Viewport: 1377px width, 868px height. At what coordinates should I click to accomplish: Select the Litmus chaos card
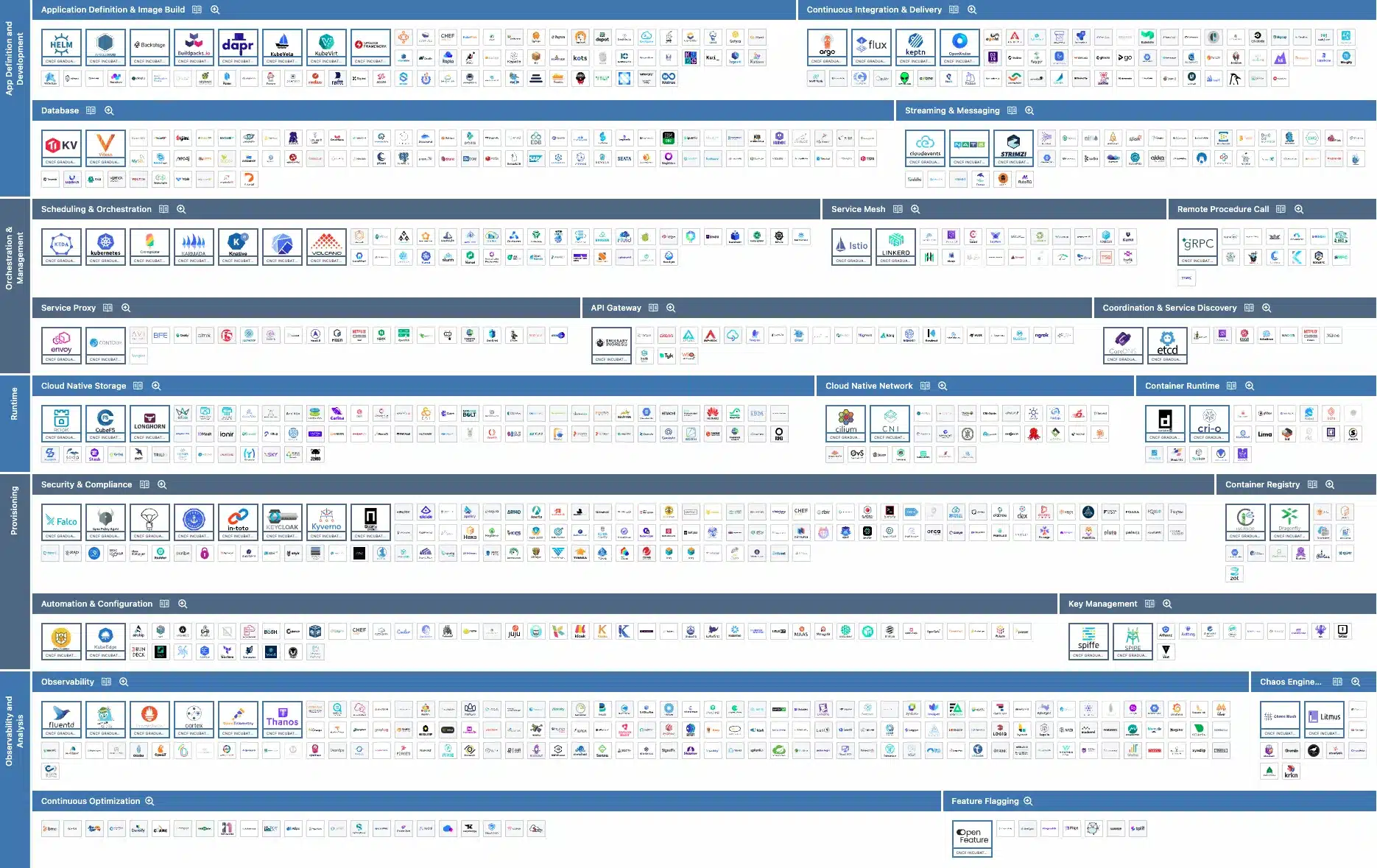pyautogui.click(x=1324, y=719)
